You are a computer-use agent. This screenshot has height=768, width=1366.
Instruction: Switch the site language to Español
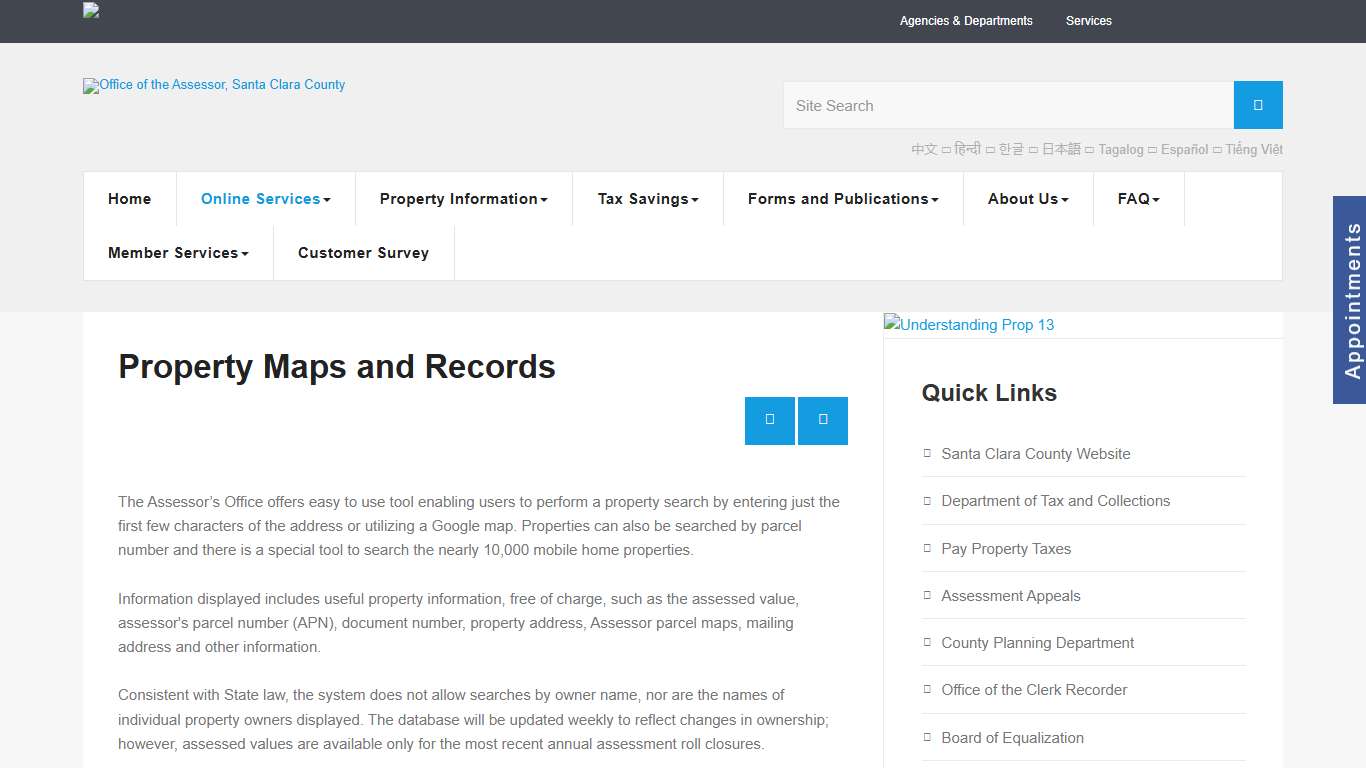1184,149
